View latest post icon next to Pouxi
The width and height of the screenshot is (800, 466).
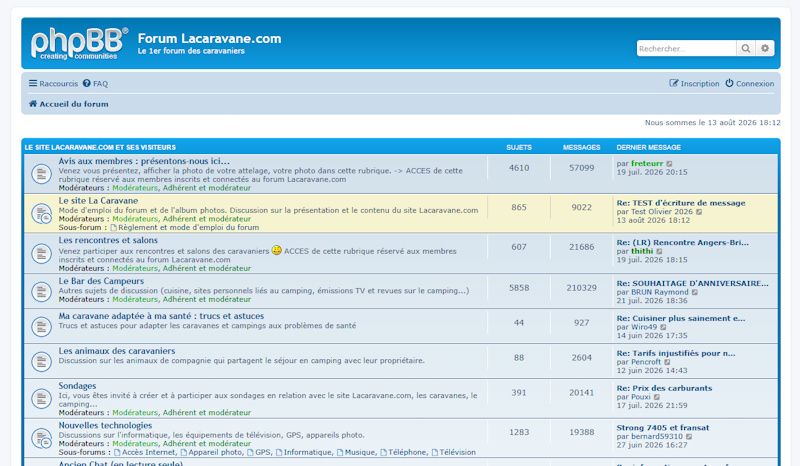coord(657,397)
